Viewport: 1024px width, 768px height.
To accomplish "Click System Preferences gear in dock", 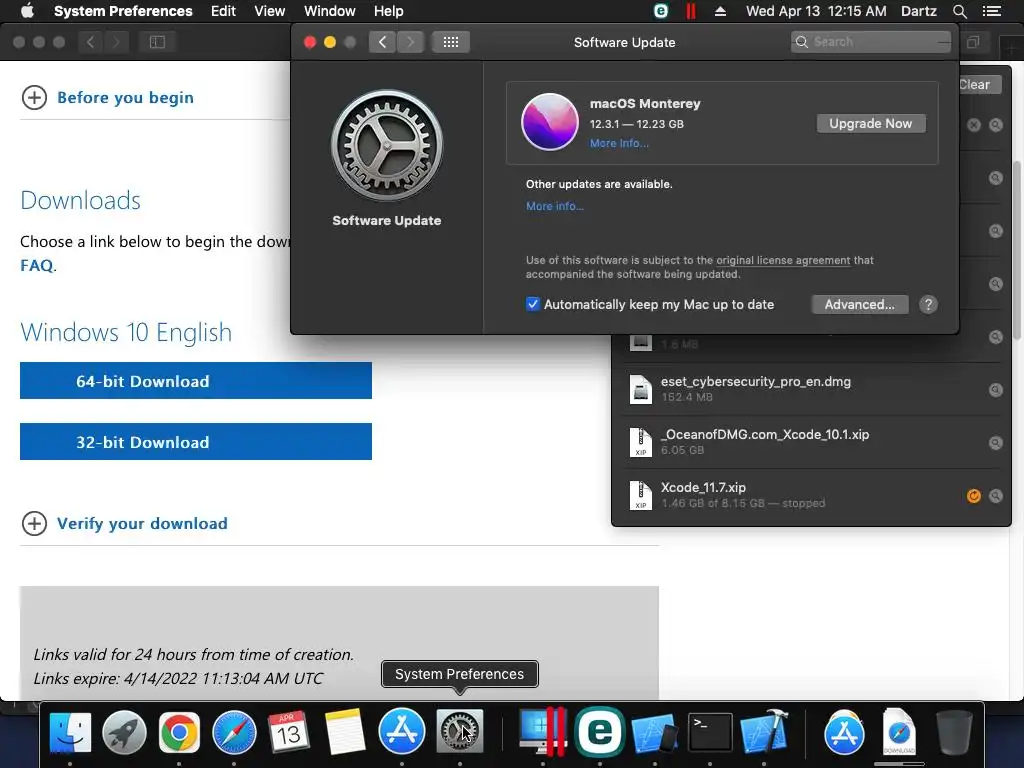I will pos(460,732).
